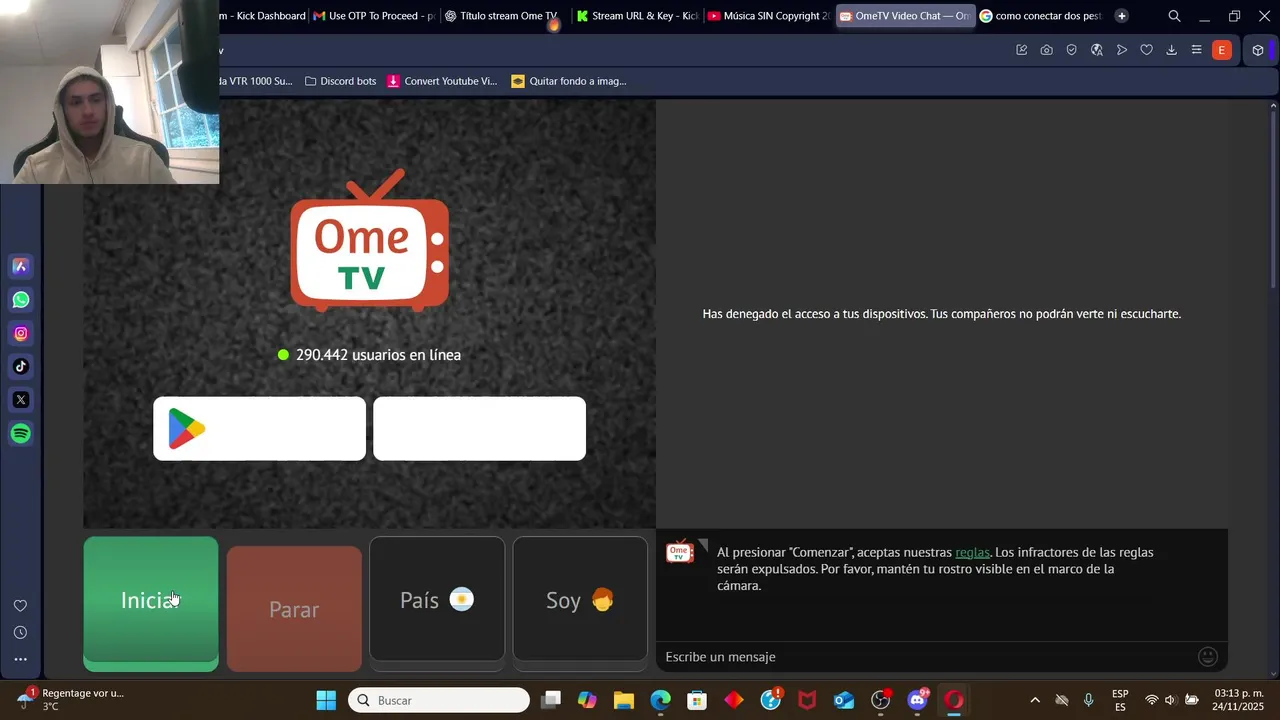The height and width of the screenshot is (720, 1280).
Task: Click the blank white store button
Action: point(480,429)
